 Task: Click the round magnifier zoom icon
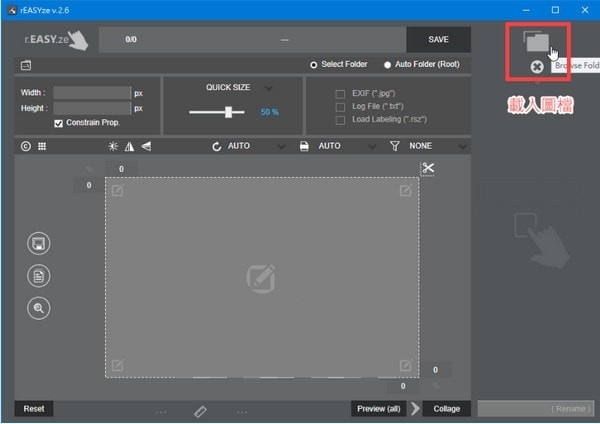(x=39, y=308)
